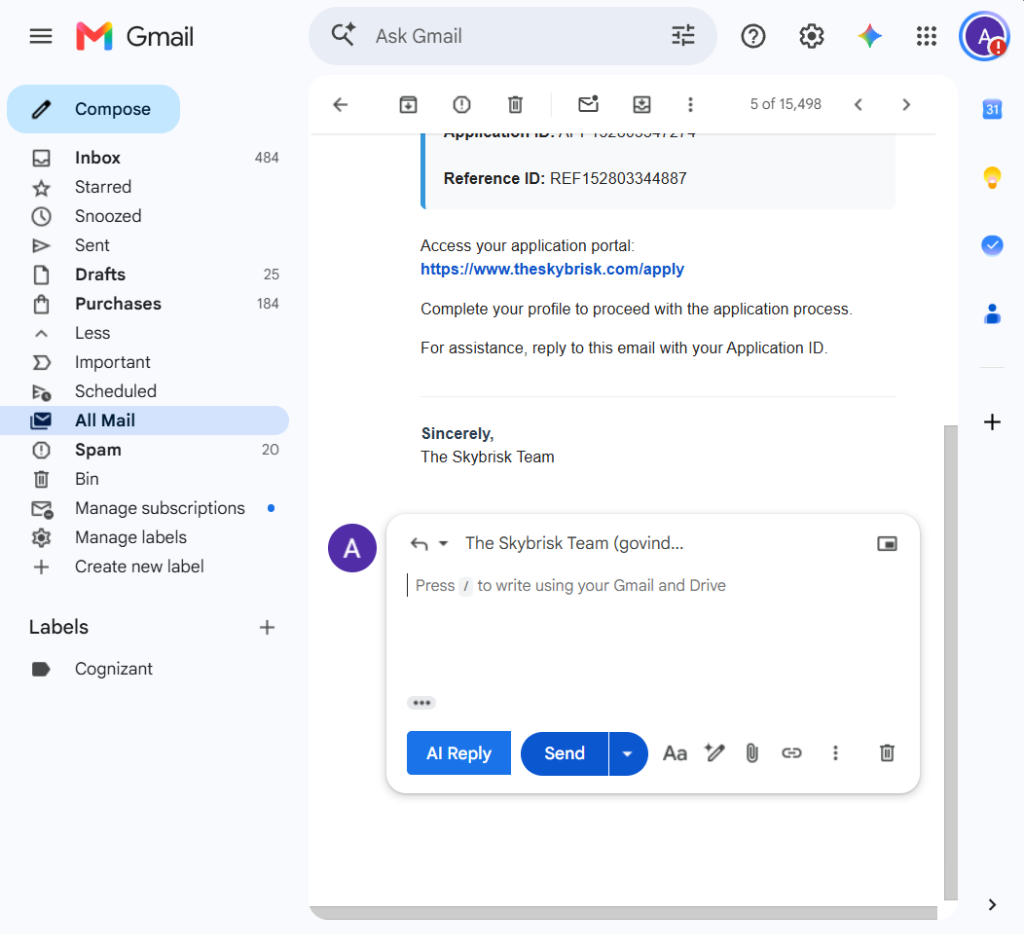Click the AI Reply button
This screenshot has width=1024, height=934.
[458, 753]
